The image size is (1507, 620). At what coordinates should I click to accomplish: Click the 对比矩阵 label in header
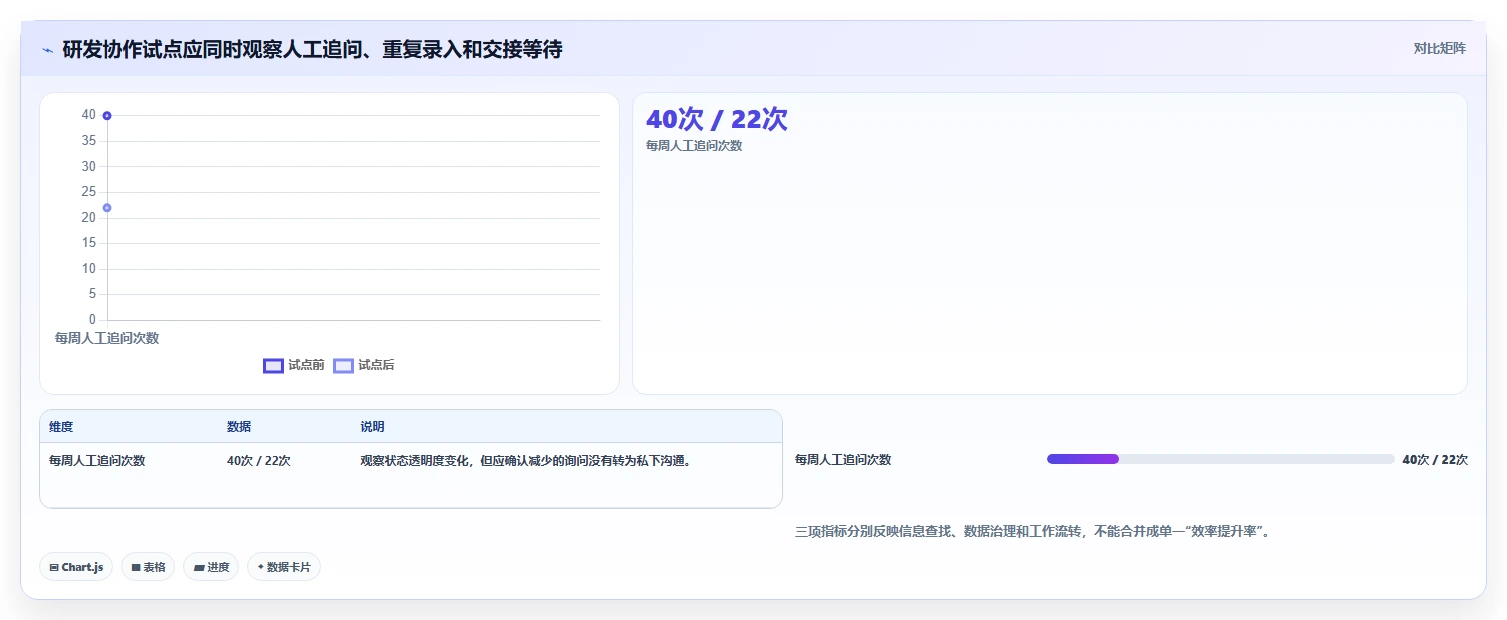click(1439, 49)
